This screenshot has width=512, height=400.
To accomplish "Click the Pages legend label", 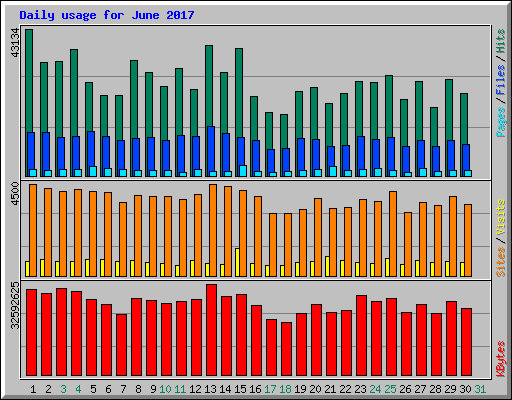I will [501, 122].
